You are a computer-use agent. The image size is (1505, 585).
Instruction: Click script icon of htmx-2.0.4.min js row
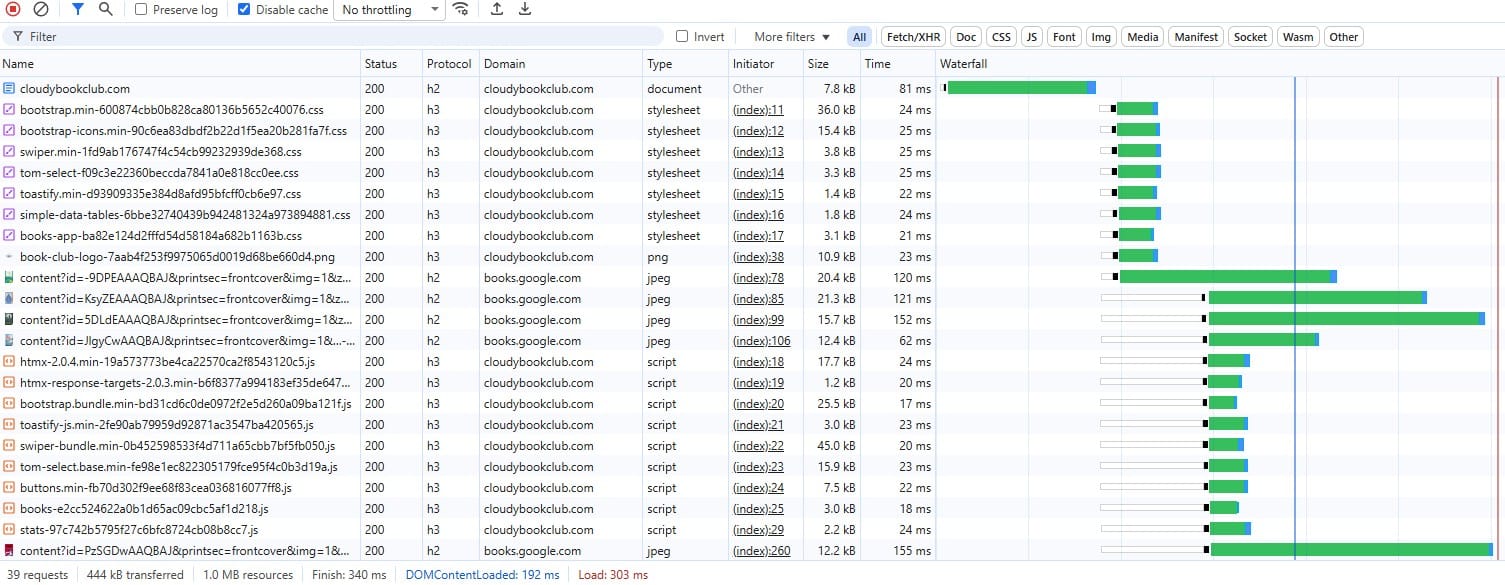click(x=9, y=362)
